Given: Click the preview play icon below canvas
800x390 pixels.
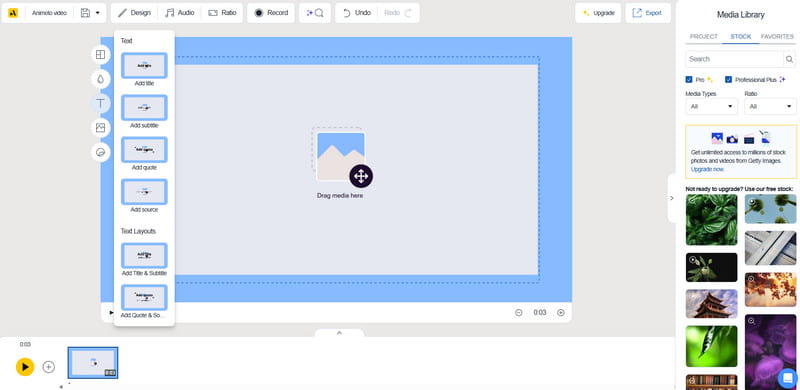Looking at the screenshot, I should tap(111, 312).
